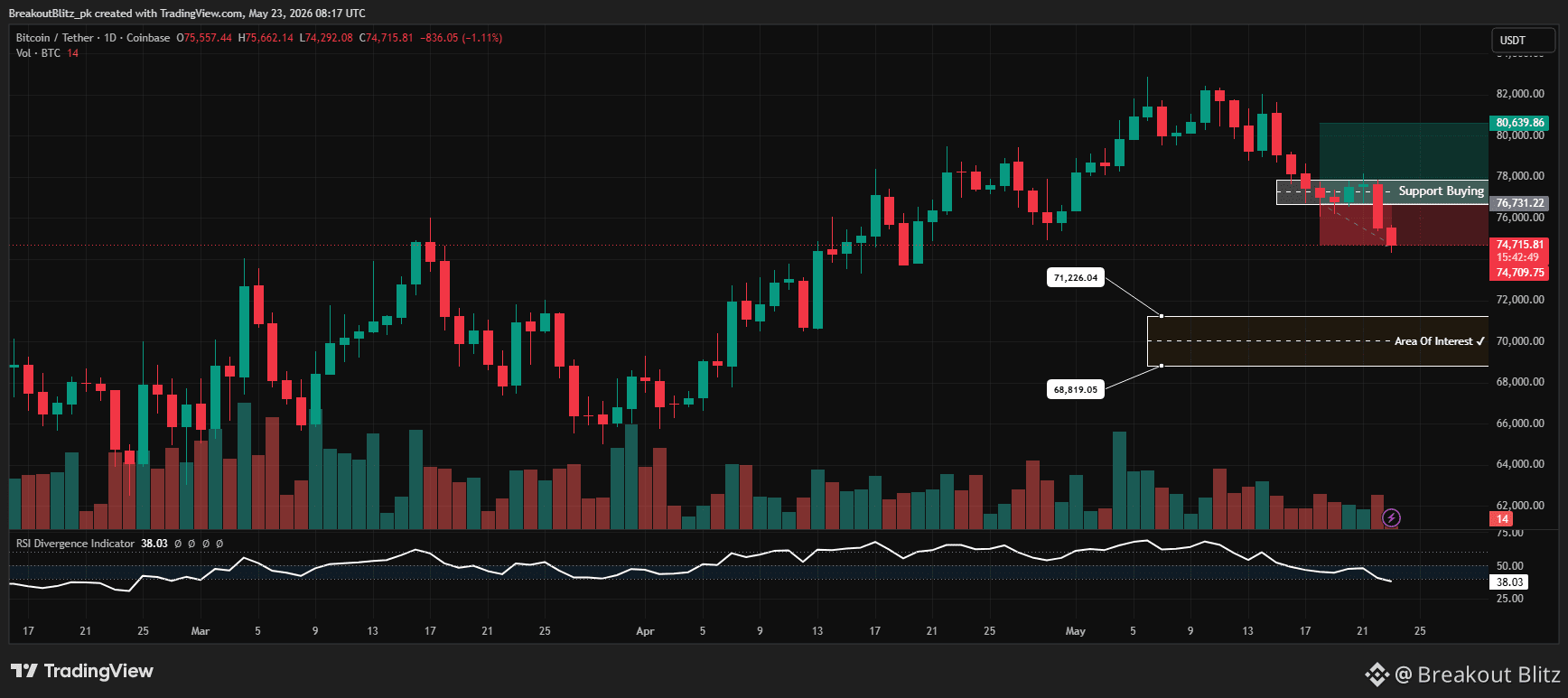Click the 70,000.00 price axis tick

1520,341
